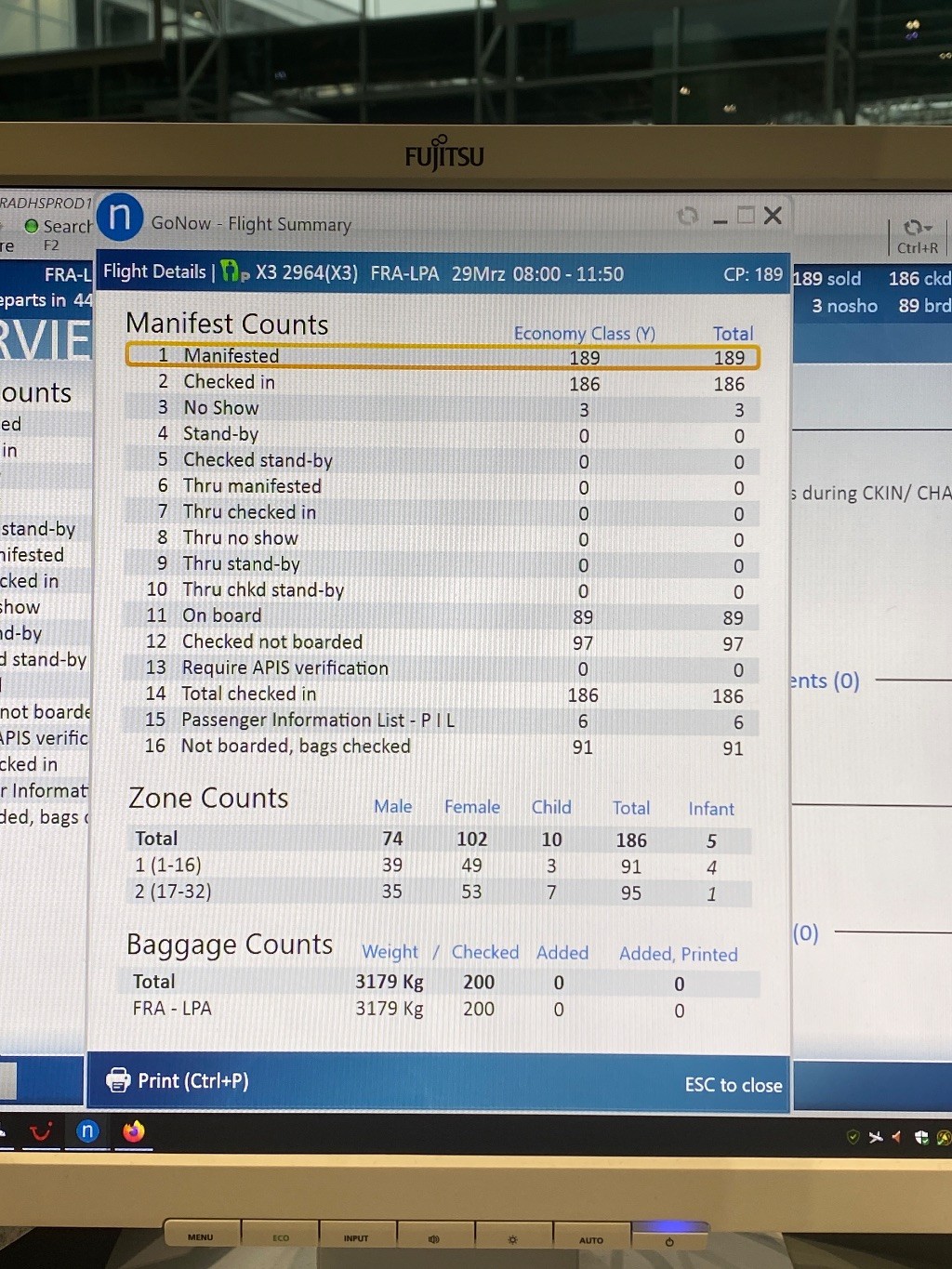
Task: Click the printer icon in bottom bar
Action: click(x=118, y=1080)
